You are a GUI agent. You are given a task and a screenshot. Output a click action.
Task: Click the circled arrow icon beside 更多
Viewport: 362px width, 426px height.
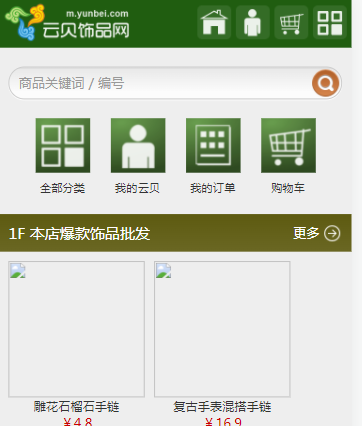332,233
